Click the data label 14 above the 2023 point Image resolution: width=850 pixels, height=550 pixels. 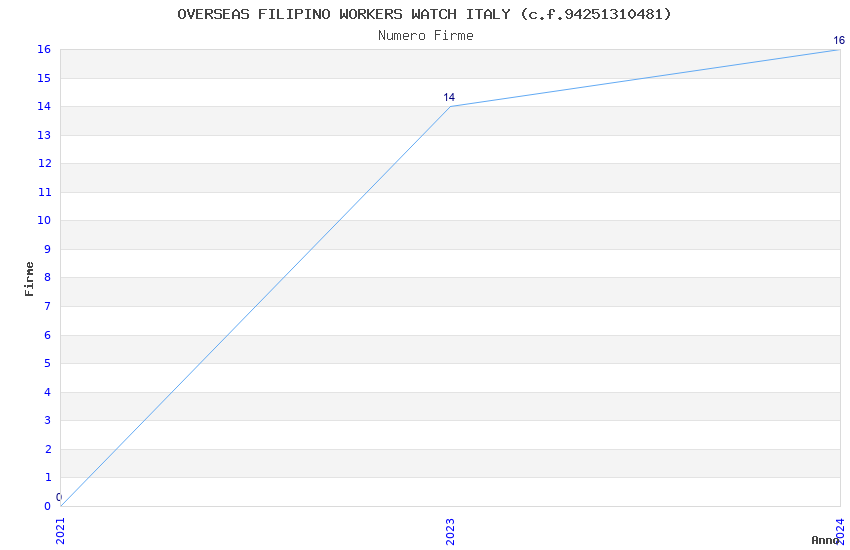(x=449, y=98)
